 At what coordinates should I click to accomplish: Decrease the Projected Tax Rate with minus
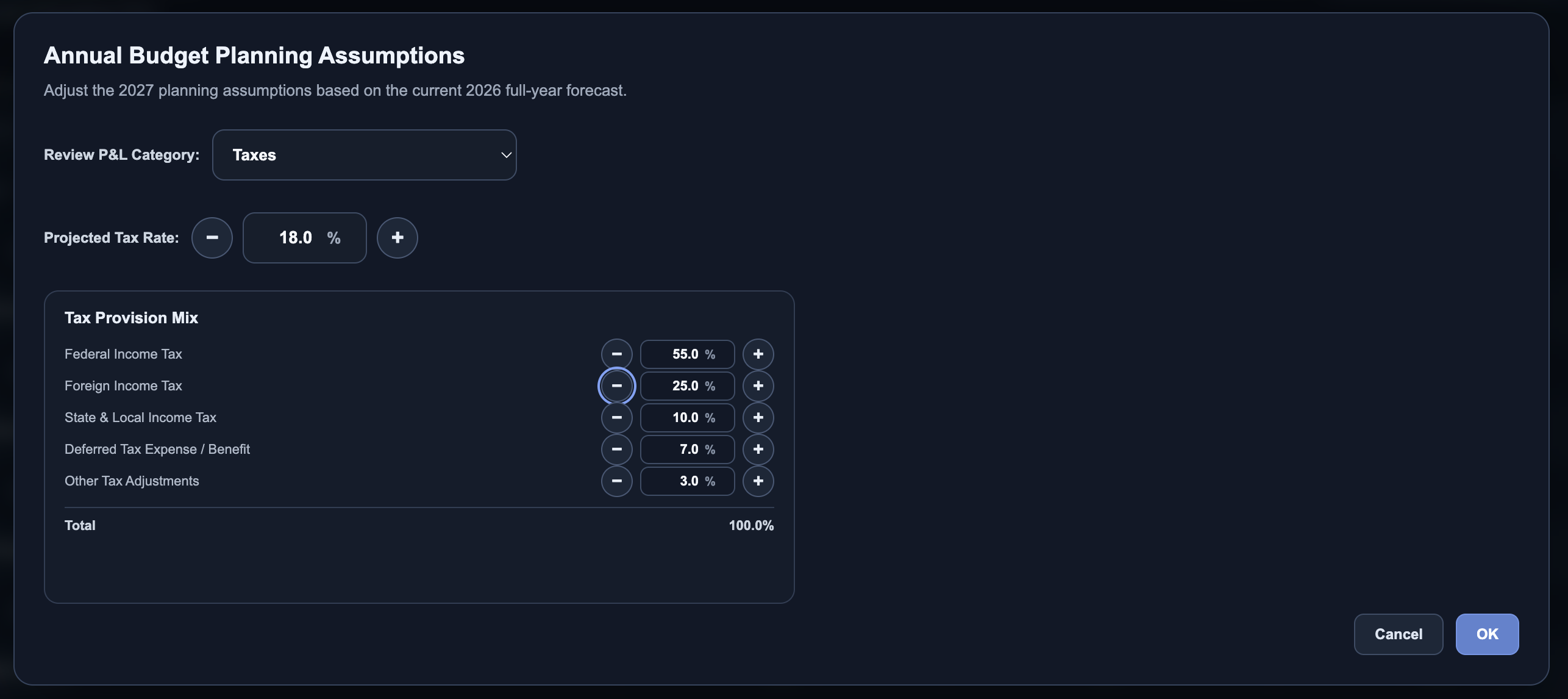click(212, 238)
